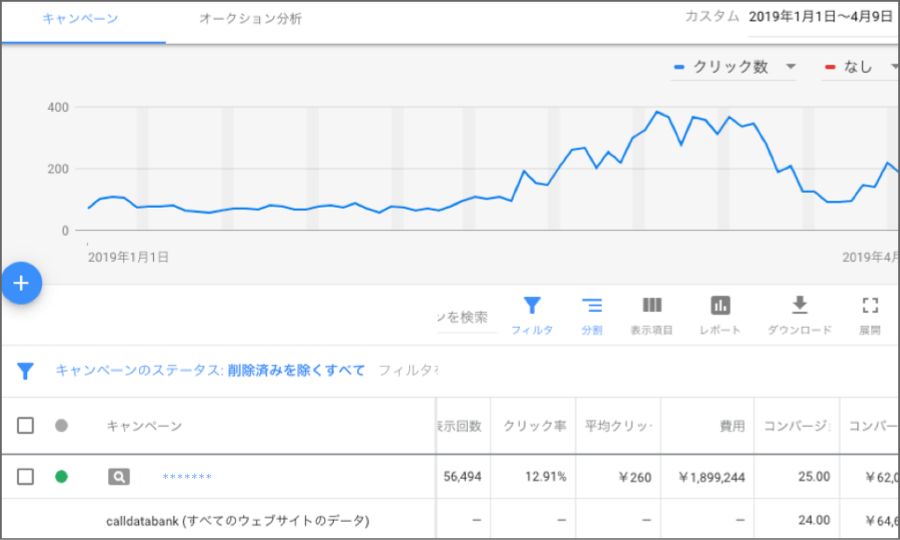Screen dimensions: 900x540
Task: Click the blue filter funnel beside status
Action: pyautogui.click(x=26, y=371)
